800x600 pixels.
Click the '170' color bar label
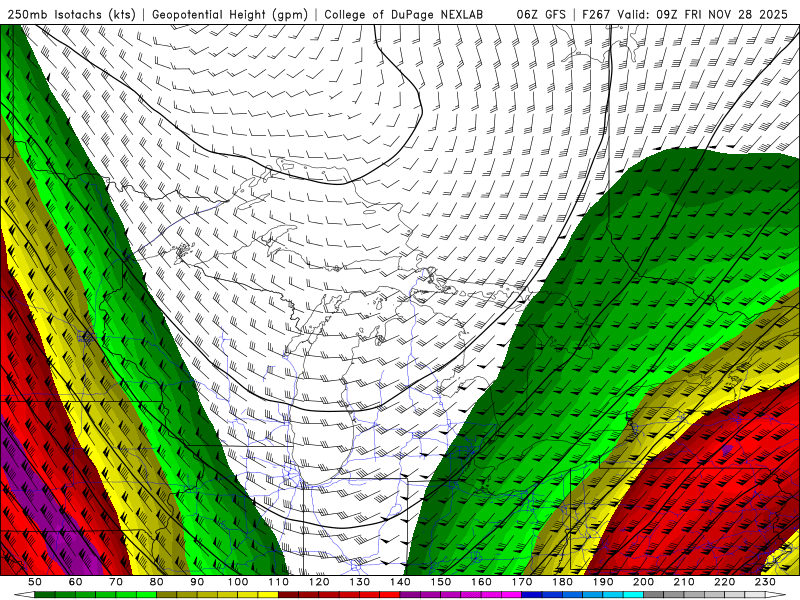coord(522,582)
